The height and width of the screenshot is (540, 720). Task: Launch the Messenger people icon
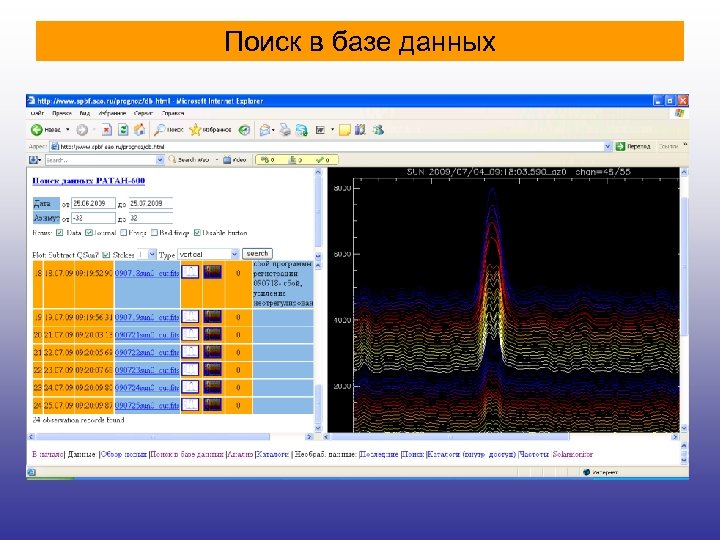coord(378,130)
